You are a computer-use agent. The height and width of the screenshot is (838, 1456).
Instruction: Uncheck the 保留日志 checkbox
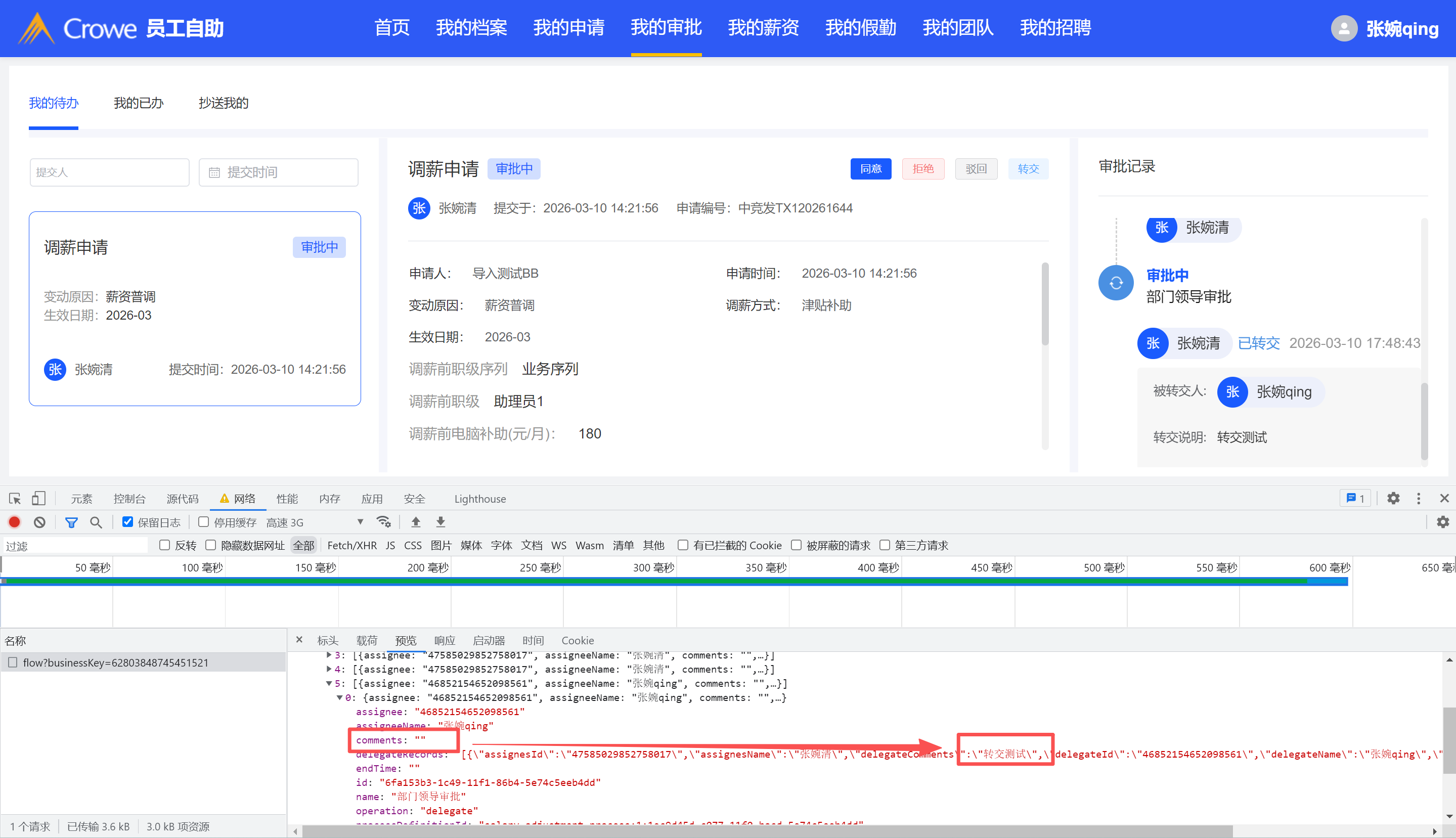coord(128,522)
